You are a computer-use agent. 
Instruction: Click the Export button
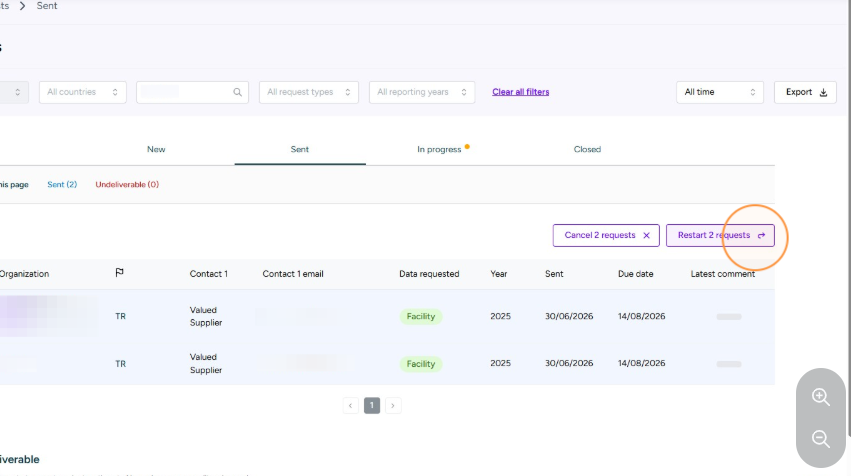[x=805, y=92]
